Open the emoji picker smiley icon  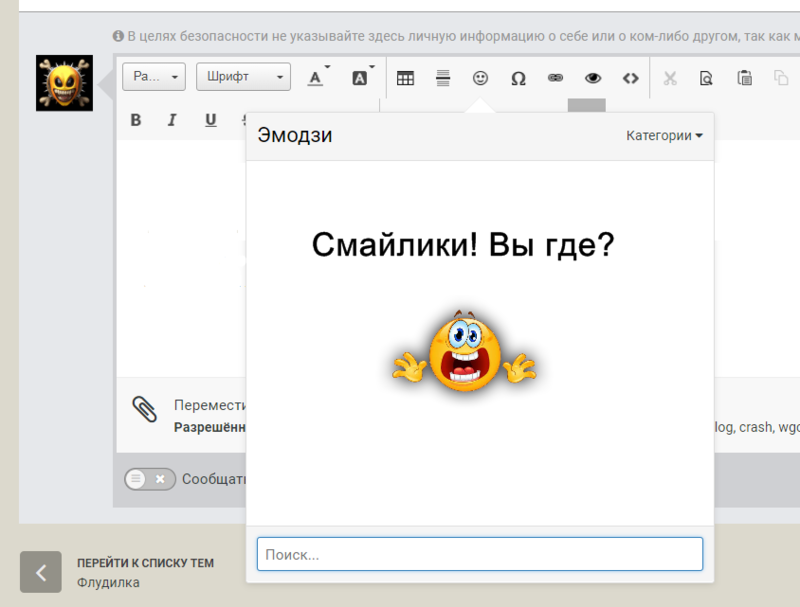pos(480,77)
